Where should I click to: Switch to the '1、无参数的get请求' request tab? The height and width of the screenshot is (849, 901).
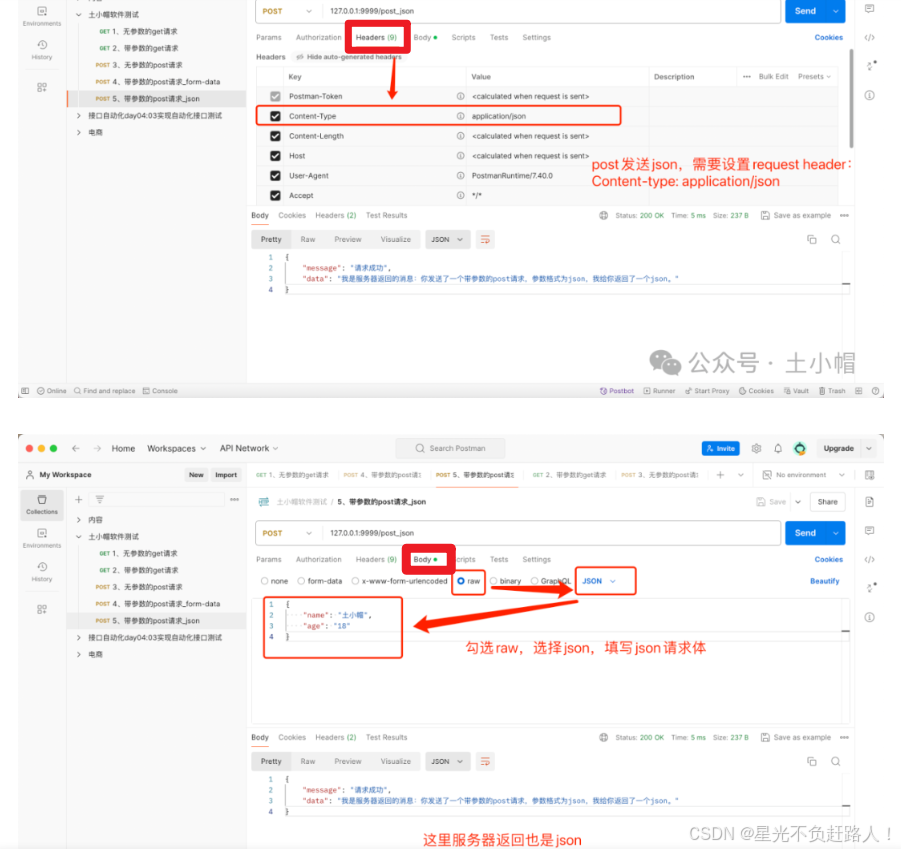coord(292,475)
